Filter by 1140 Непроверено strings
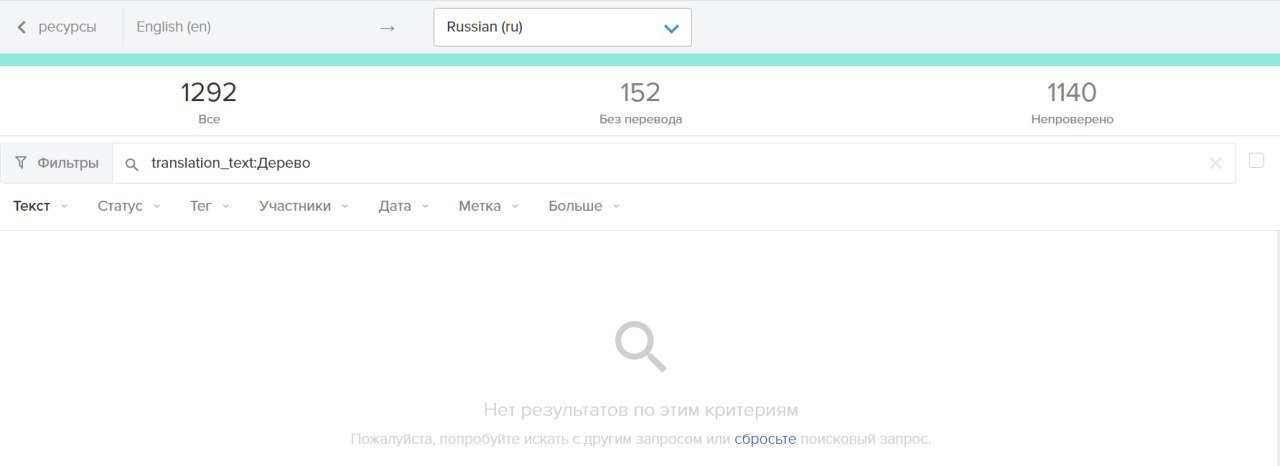 (x=1072, y=103)
